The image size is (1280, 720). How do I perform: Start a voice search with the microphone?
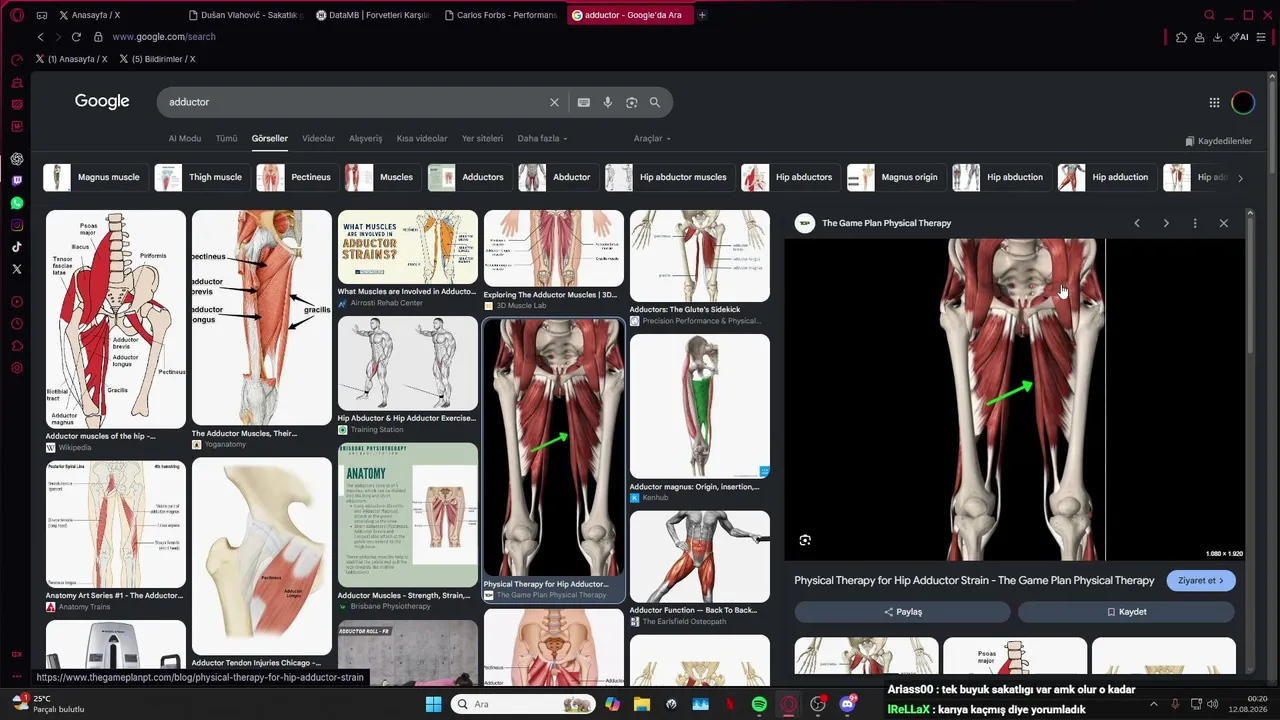point(607,102)
